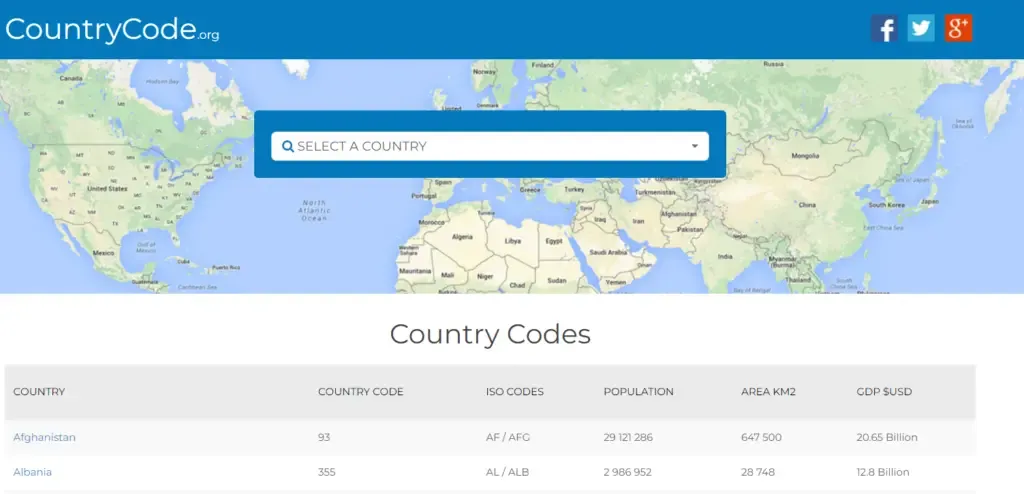The image size is (1024, 494).
Task: Select Afghanistan's country code 93
Action: [x=324, y=437]
